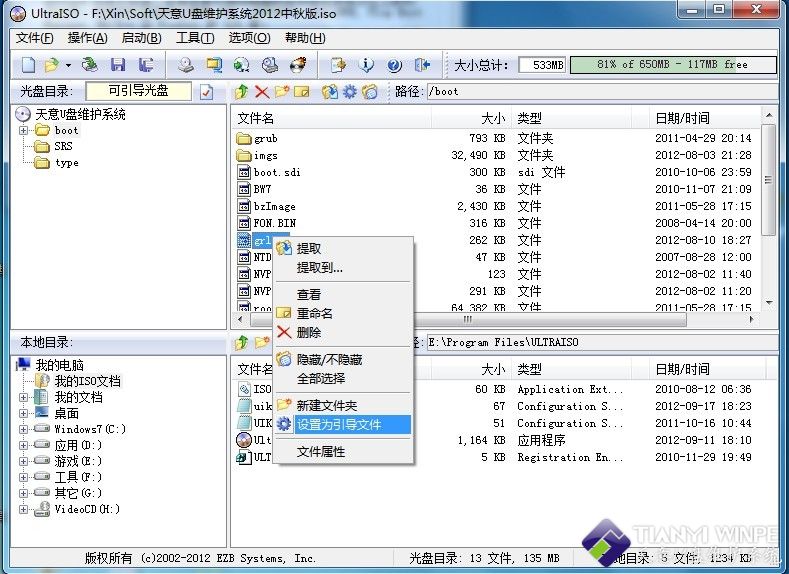The width and height of the screenshot is (789, 574).
Task: Click the Open file folder icon
Action: (51, 64)
